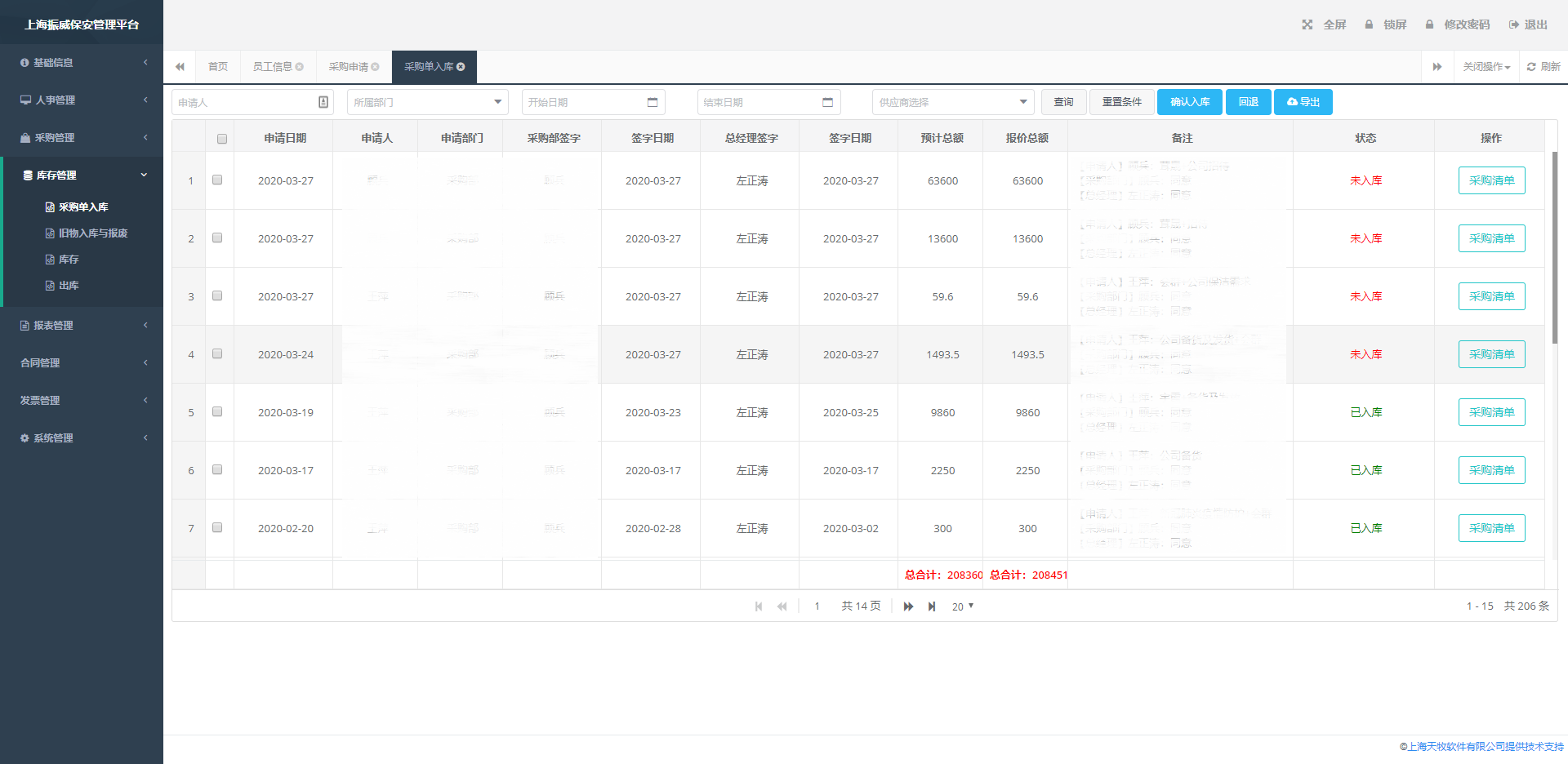Click the logout (退出) icon
Viewport: 1568px width, 764px height.
[1513, 24]
